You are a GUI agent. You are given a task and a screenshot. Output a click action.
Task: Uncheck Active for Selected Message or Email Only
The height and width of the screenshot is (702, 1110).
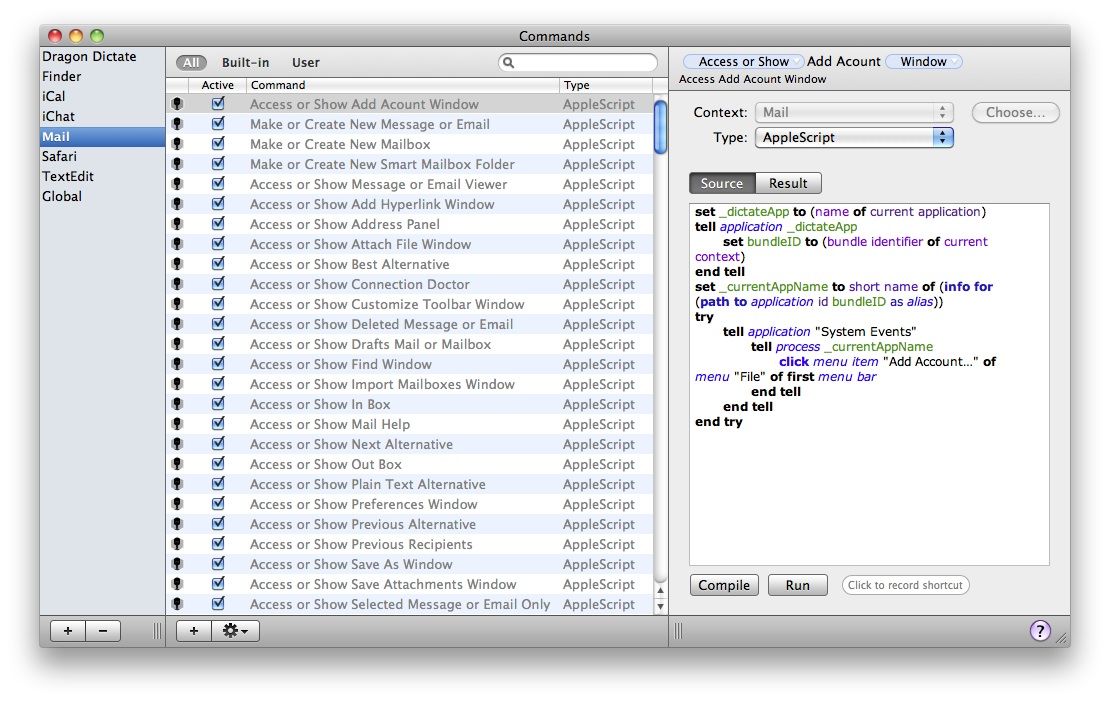coord(218,604)
